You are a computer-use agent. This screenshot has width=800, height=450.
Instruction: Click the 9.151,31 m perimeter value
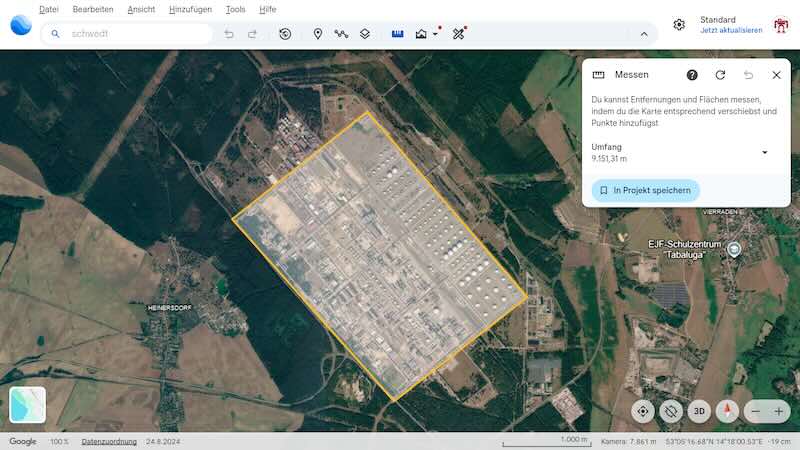[609, 159]
